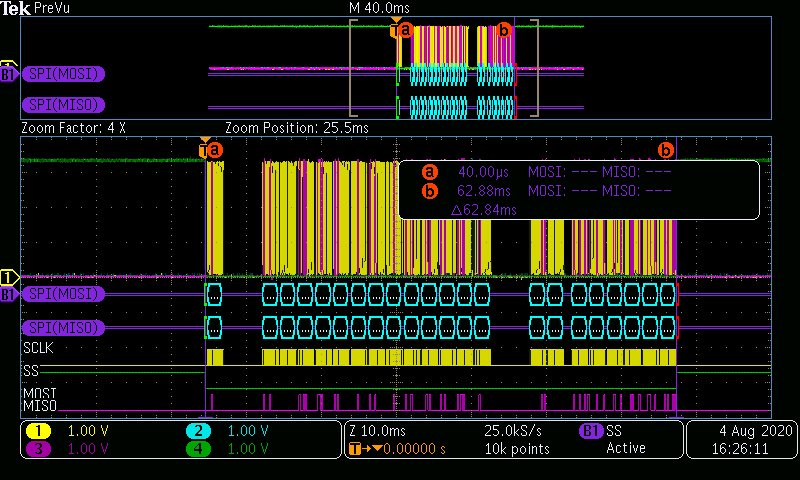Click the 0.00000 s trigger delay readout
Screen dimensions: 800x480
coord(414,449)
